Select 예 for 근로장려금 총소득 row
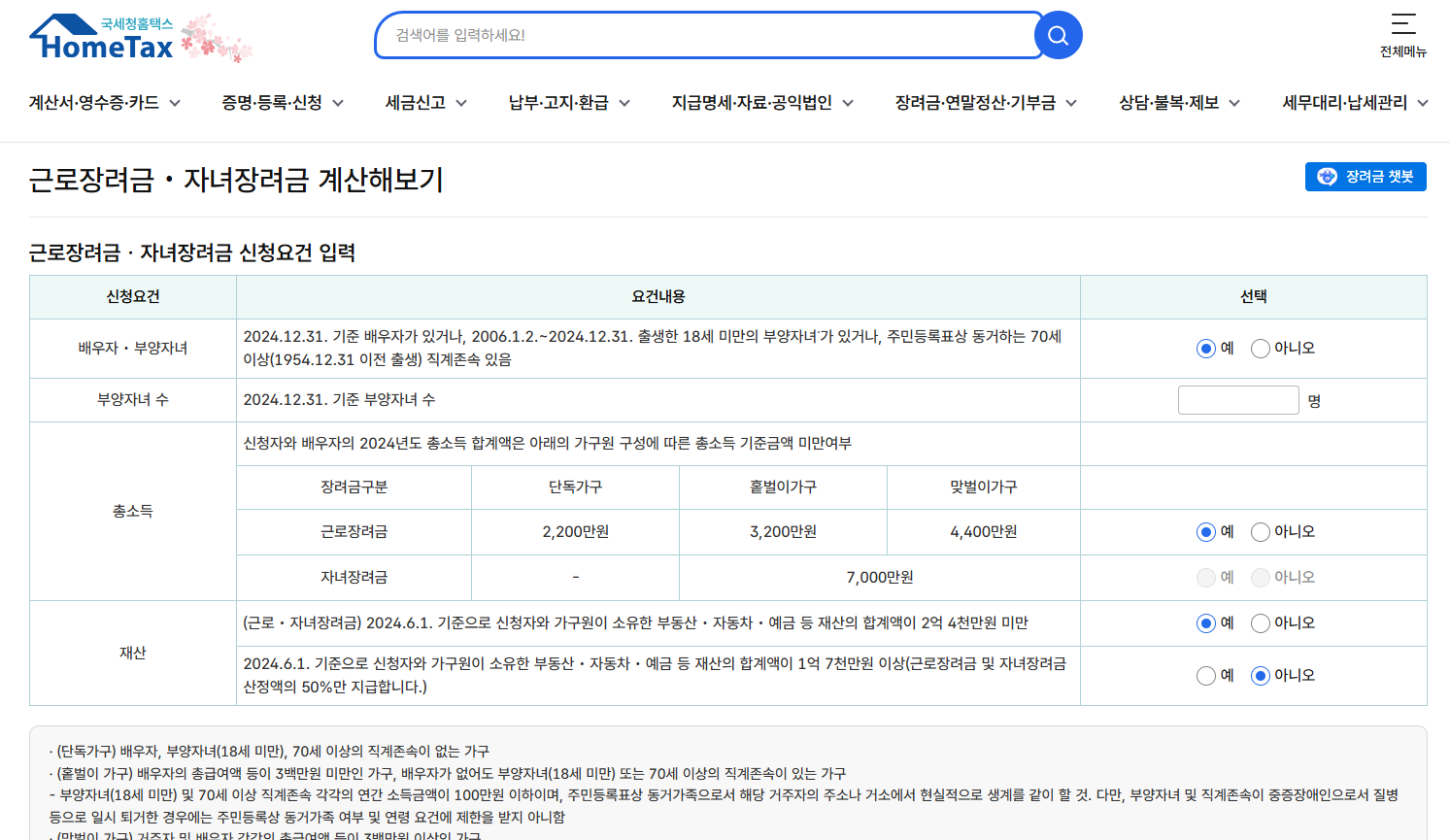Screen dimensions: 1450x840 [1206, 532]
